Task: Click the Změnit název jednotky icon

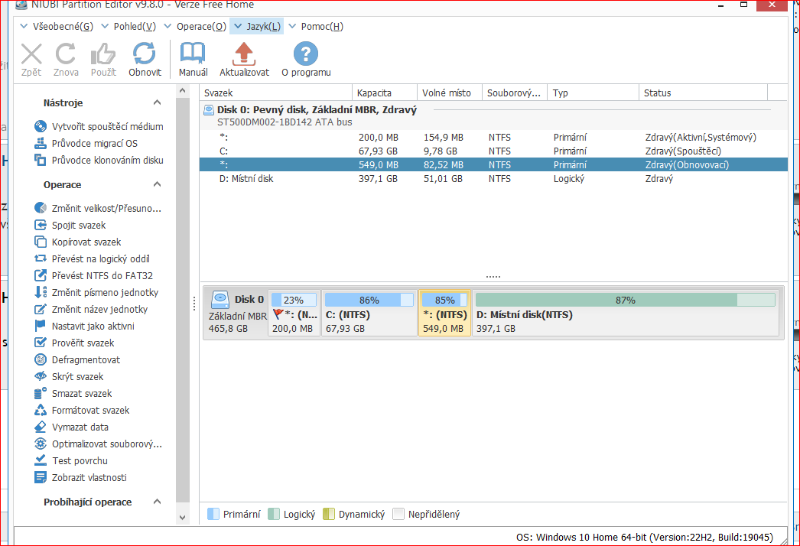Action: pos(40,309)
